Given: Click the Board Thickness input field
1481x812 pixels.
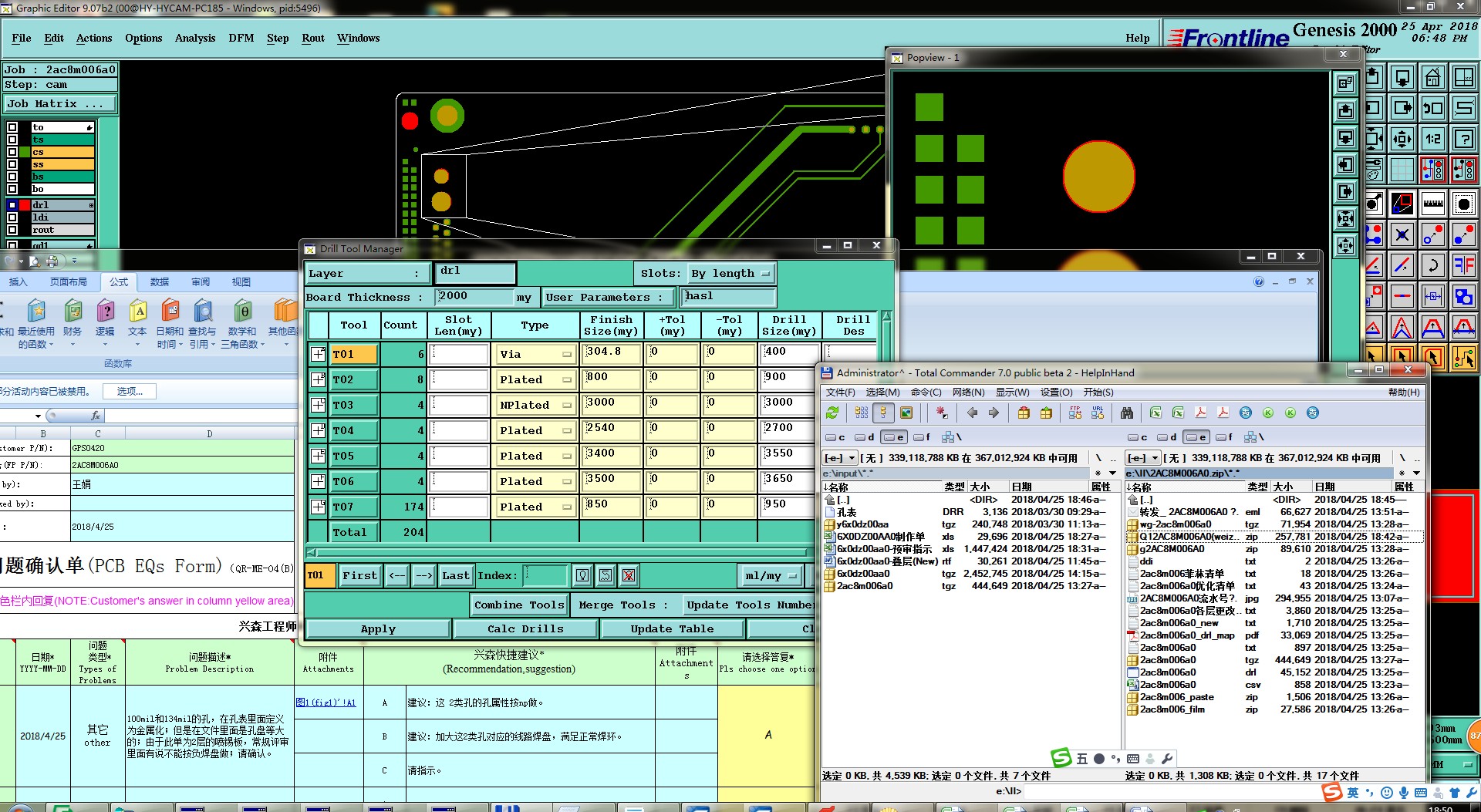Looking at the screenshot, I should pos(474,297).
